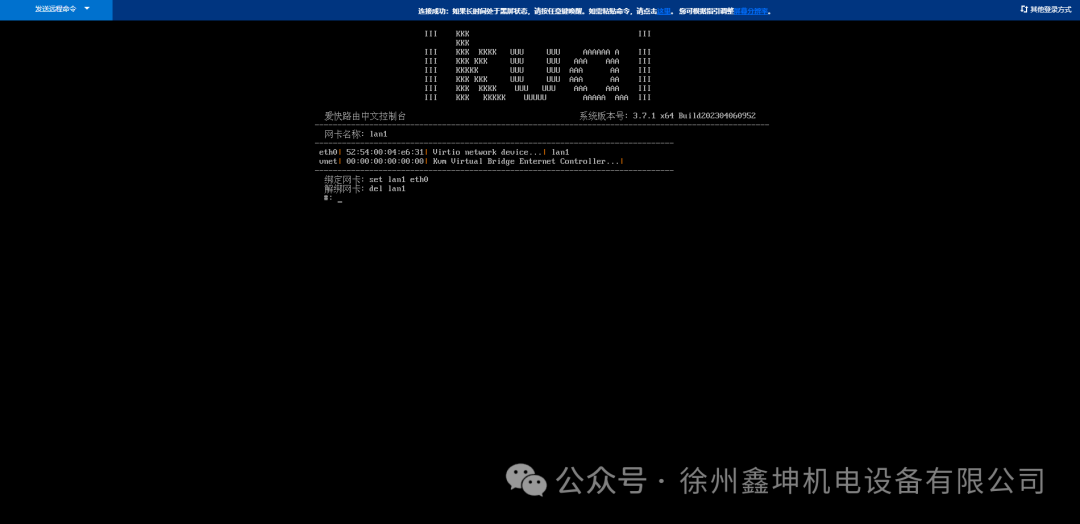Viewport: 1080px width, 524px height.
Task: Click the vnet MAC address 00:00:00:00:00:00
Action: click(x=384, y=161)
